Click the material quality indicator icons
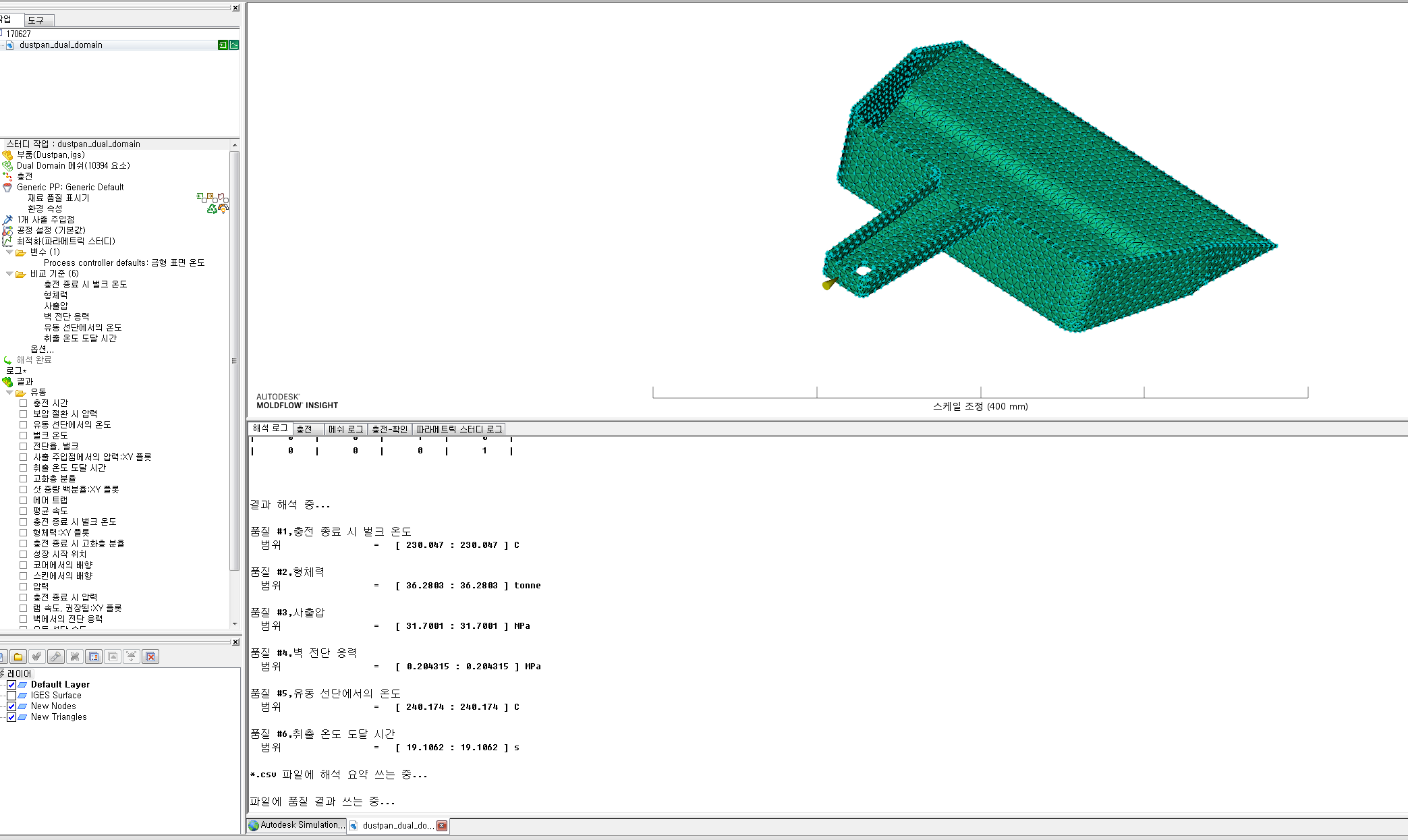1408x840 pixels. point(213,198)
